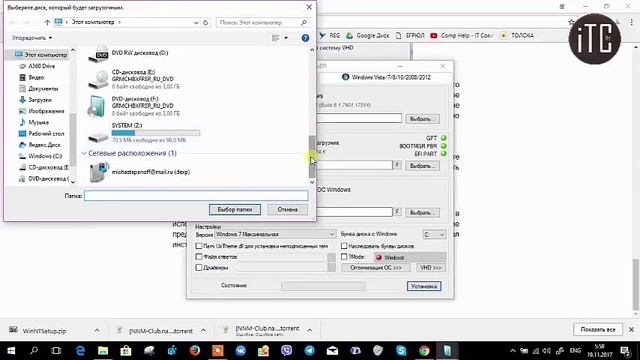Open first NNM-Club torrent download options arrow

tap(203, 330)
